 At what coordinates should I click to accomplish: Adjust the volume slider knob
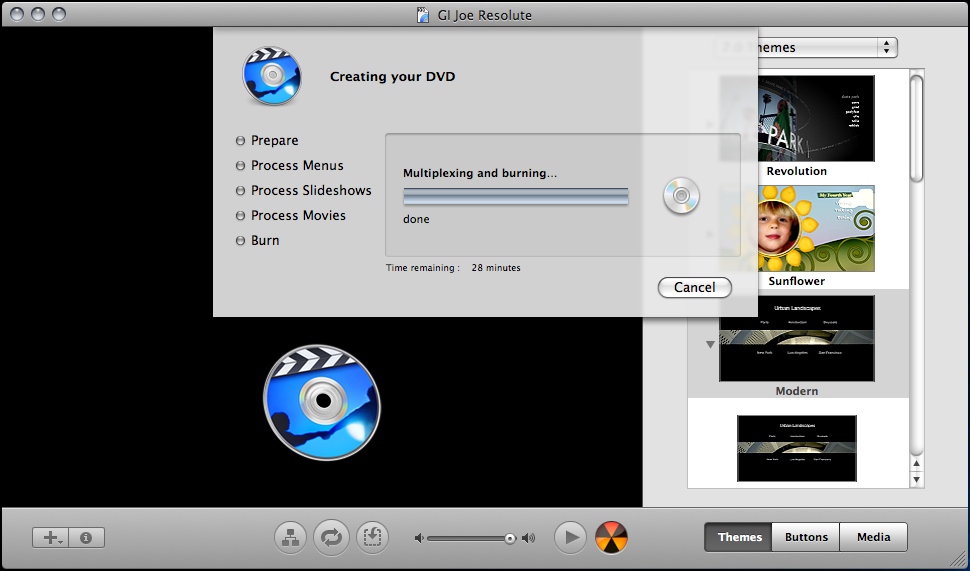510,539
